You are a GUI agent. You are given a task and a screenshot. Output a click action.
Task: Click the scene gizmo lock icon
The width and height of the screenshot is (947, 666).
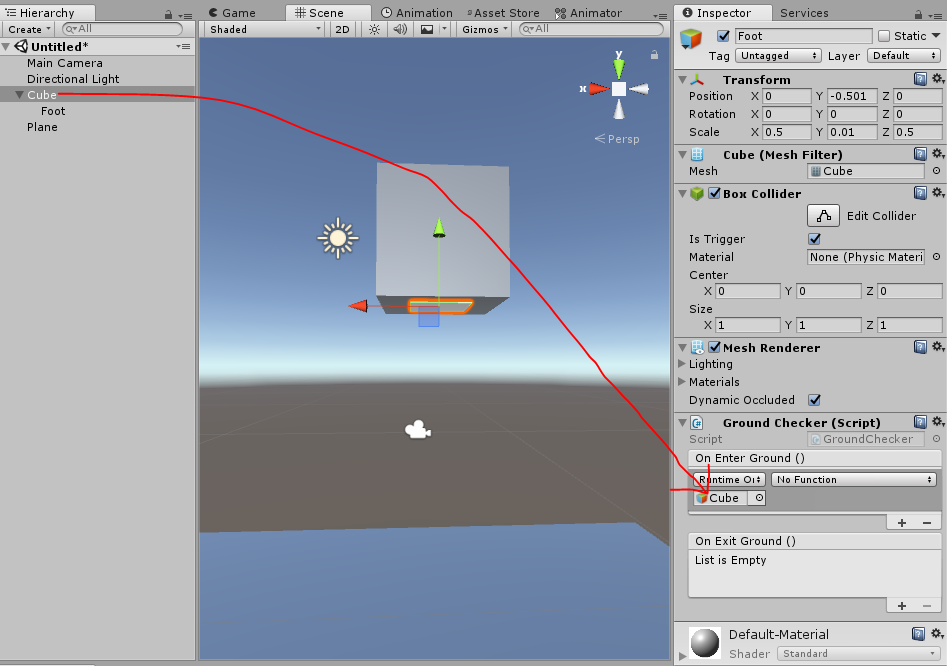(654, 55)
